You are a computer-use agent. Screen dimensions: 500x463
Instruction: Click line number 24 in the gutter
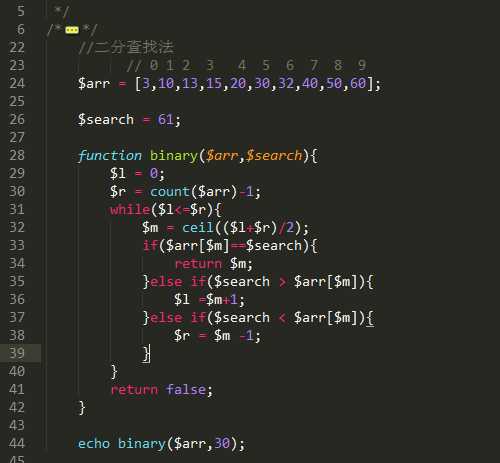pyautogui.click(x=17, y=83)
